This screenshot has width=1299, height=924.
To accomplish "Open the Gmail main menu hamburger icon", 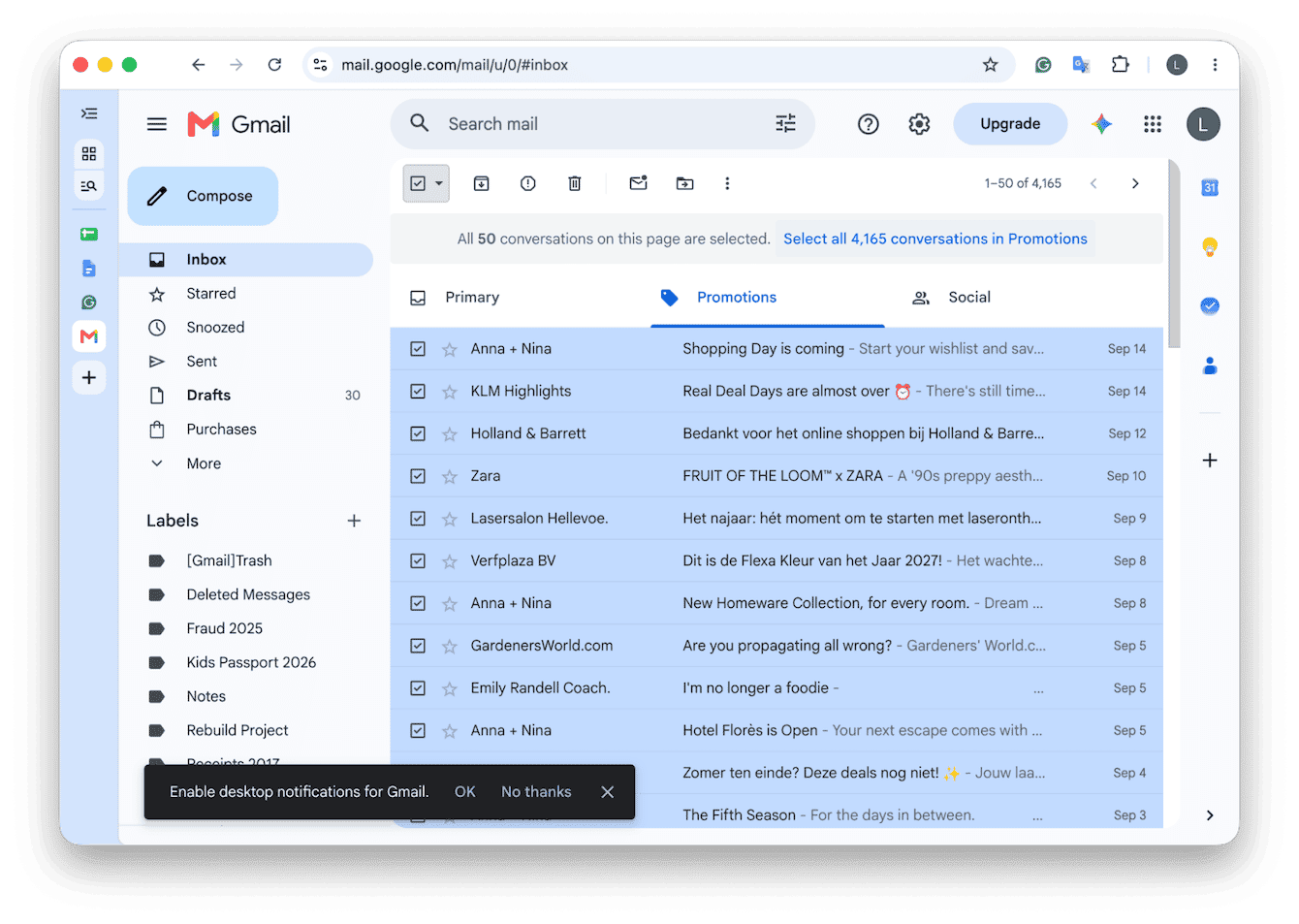I will (157, 124).
